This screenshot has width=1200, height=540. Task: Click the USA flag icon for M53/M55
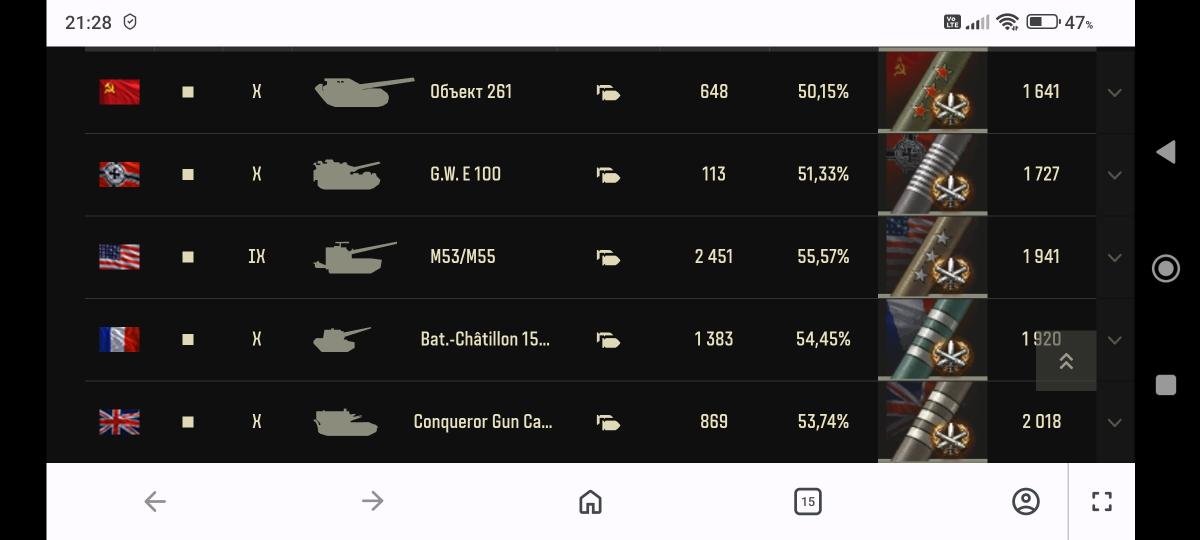[x=119, y=257]
